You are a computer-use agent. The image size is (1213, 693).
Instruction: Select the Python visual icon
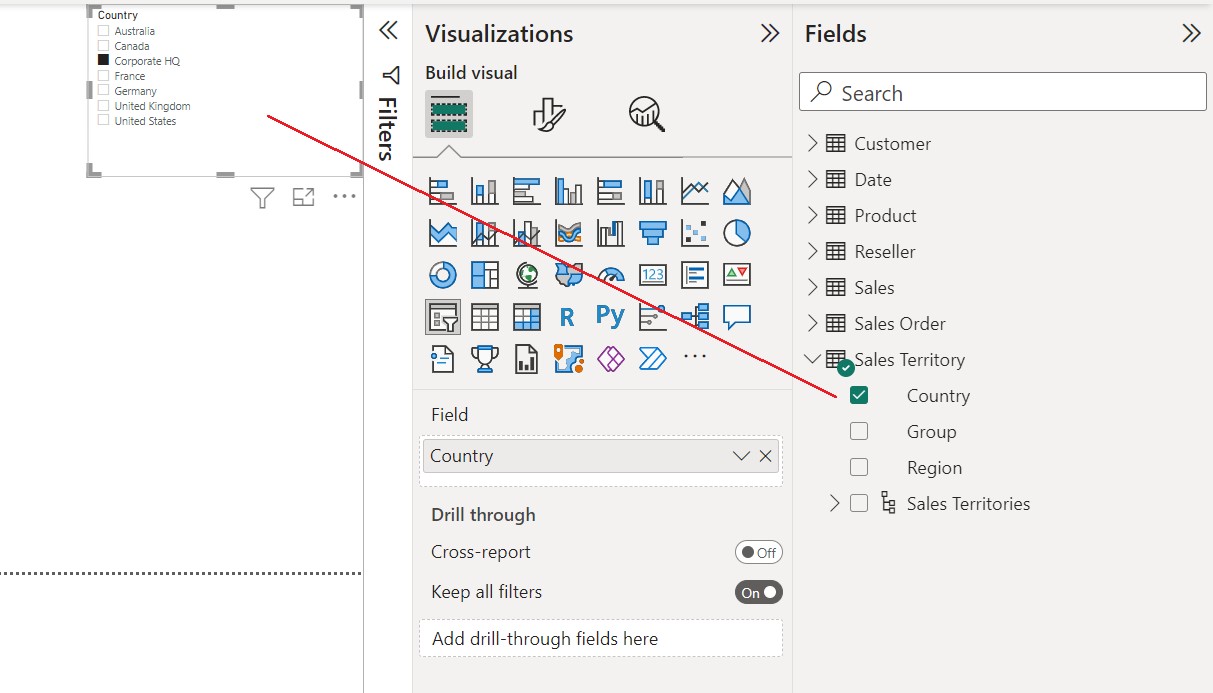coord(611,316)
